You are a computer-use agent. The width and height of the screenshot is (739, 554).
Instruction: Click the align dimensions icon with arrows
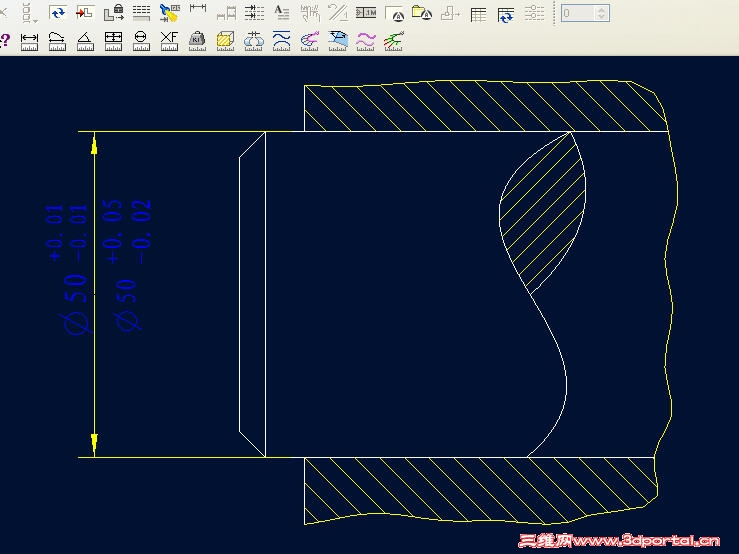[x=254, y=13]
